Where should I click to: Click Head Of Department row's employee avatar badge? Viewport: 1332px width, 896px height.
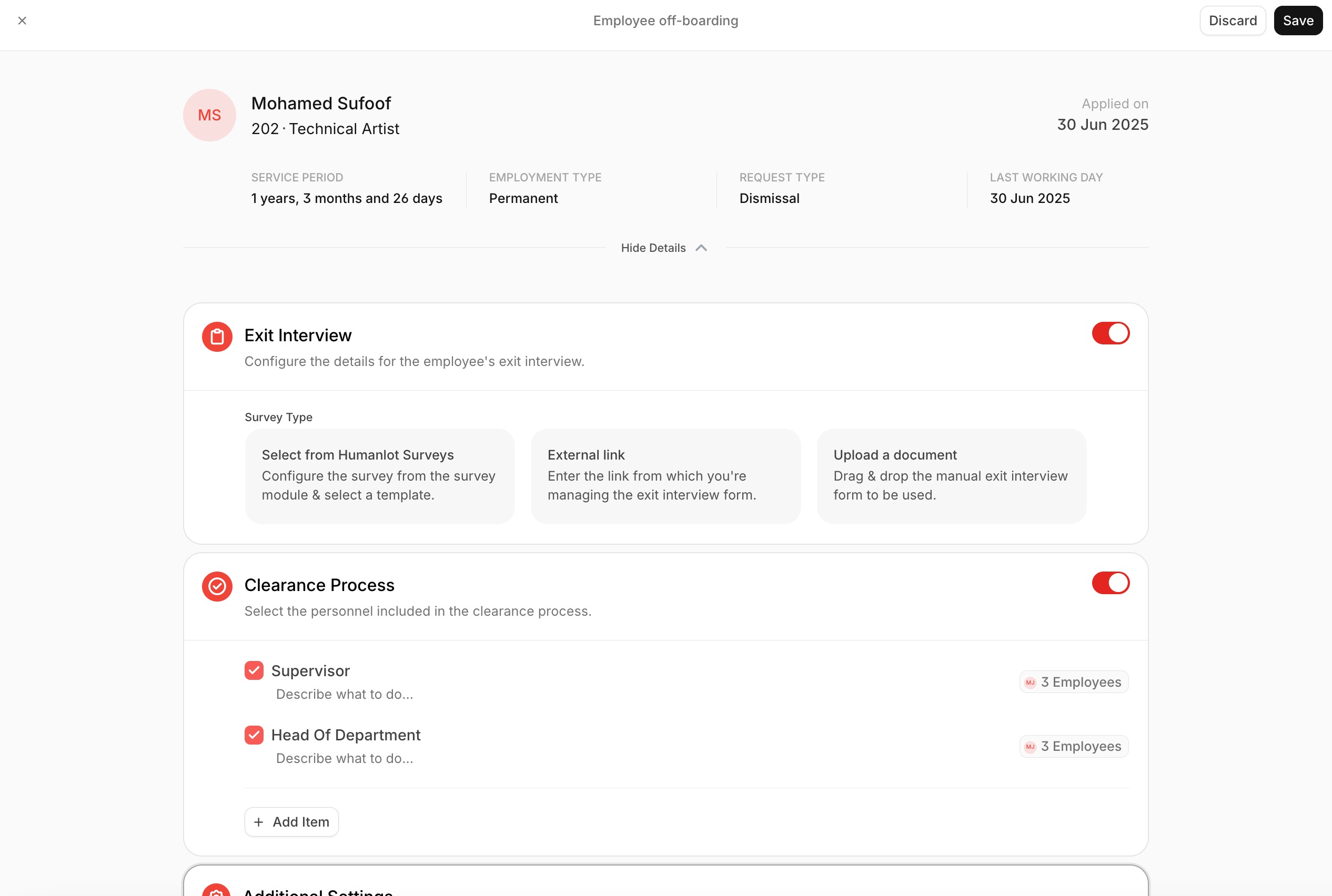pyautogui.click(x=1030, y=746)
